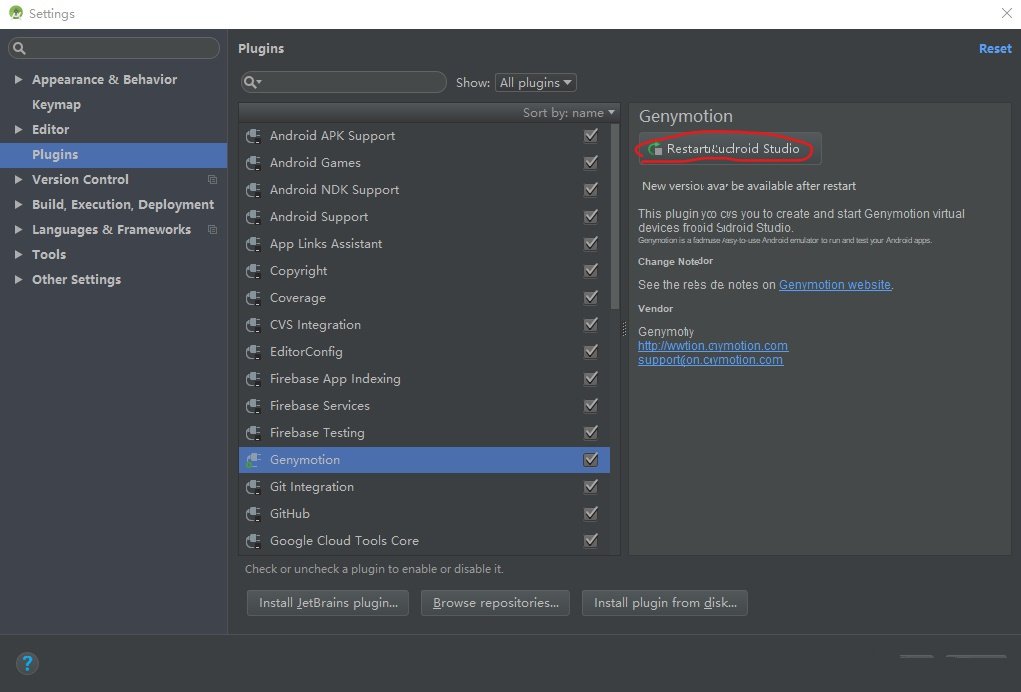Screen dimensions: 1021x692
Task: Open the Sort by name dropdown
Action: click(568, 113)
